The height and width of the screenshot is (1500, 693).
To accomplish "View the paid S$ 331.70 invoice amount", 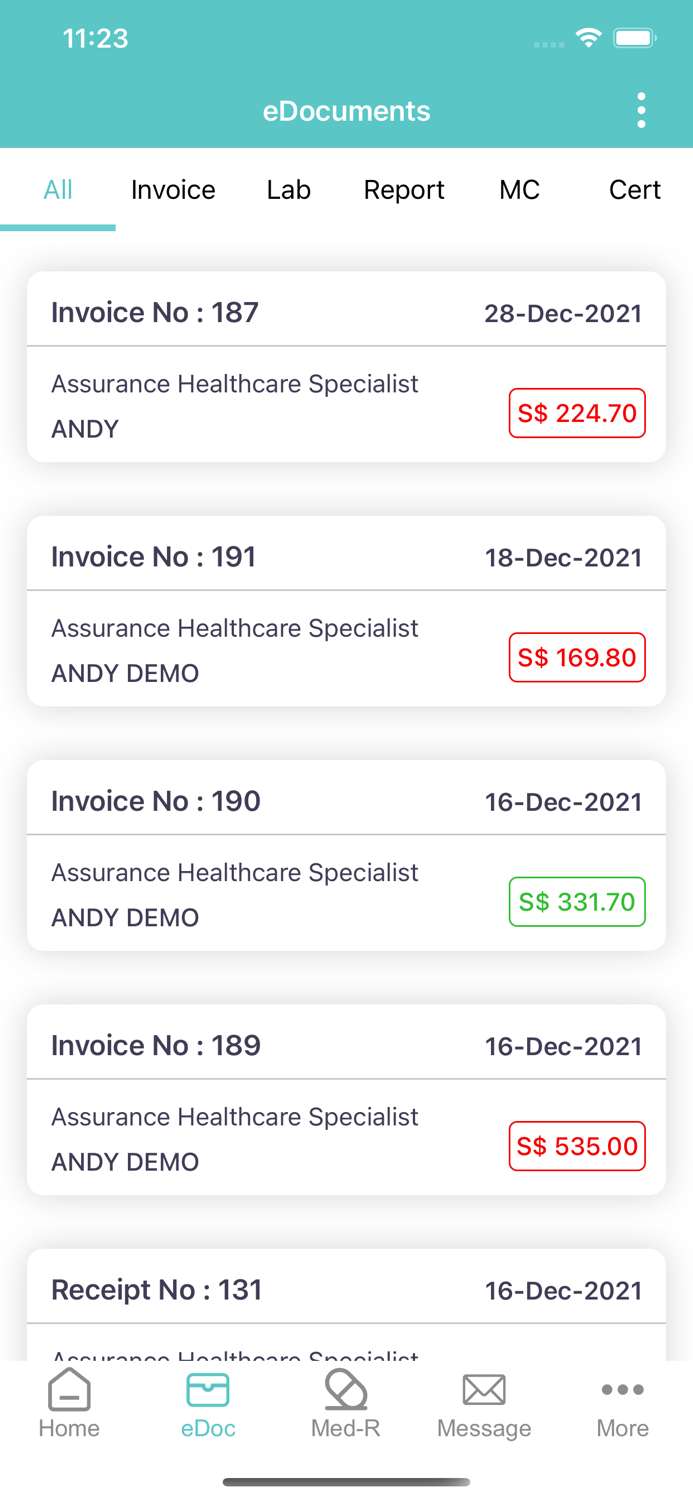I will point(577,902).
